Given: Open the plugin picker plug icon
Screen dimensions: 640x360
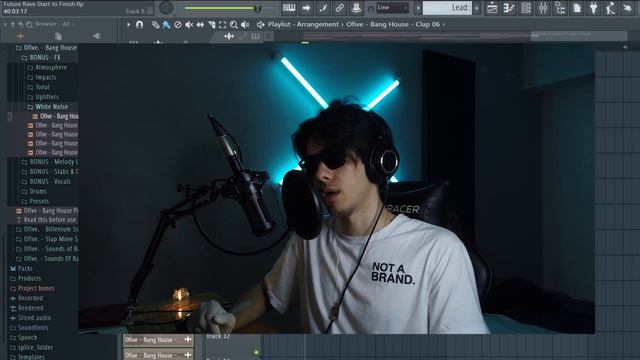Looking at the screenshot, I should point(594,8).
